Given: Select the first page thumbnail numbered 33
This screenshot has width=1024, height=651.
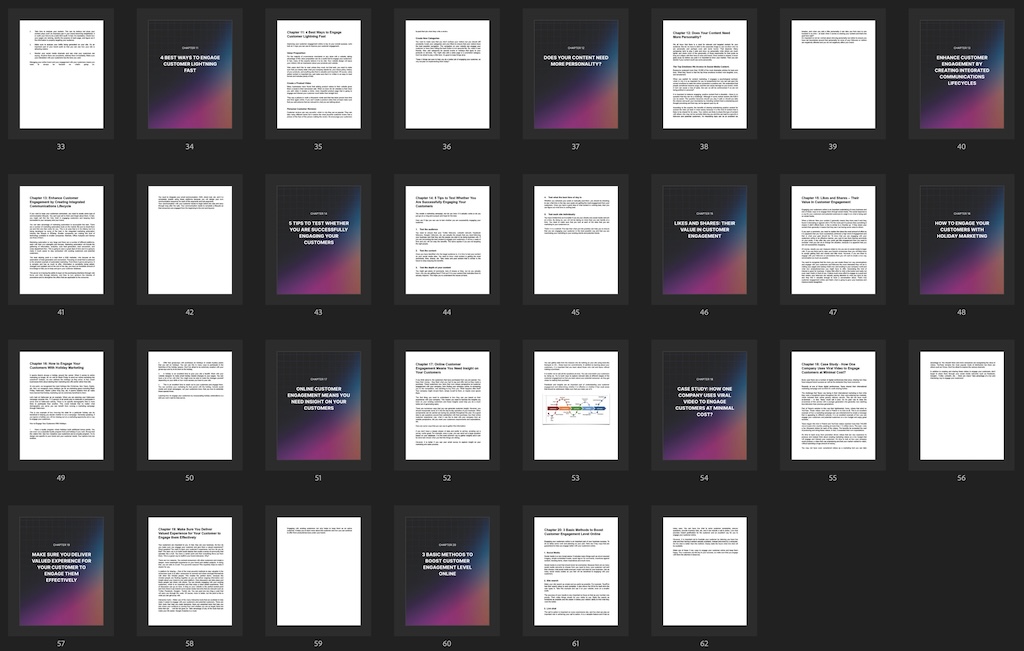Looking at the screenshot, I should pos(61,73).
